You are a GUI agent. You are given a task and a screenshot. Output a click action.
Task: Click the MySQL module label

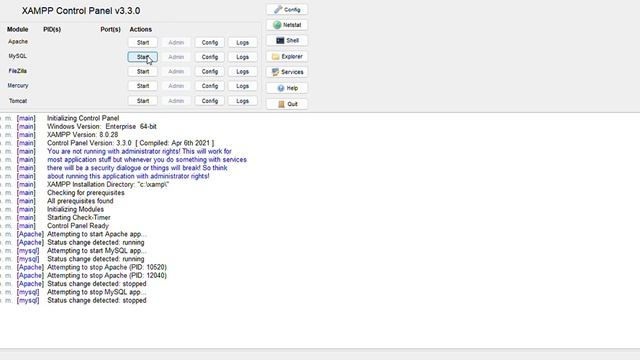(x=18, y=56)
